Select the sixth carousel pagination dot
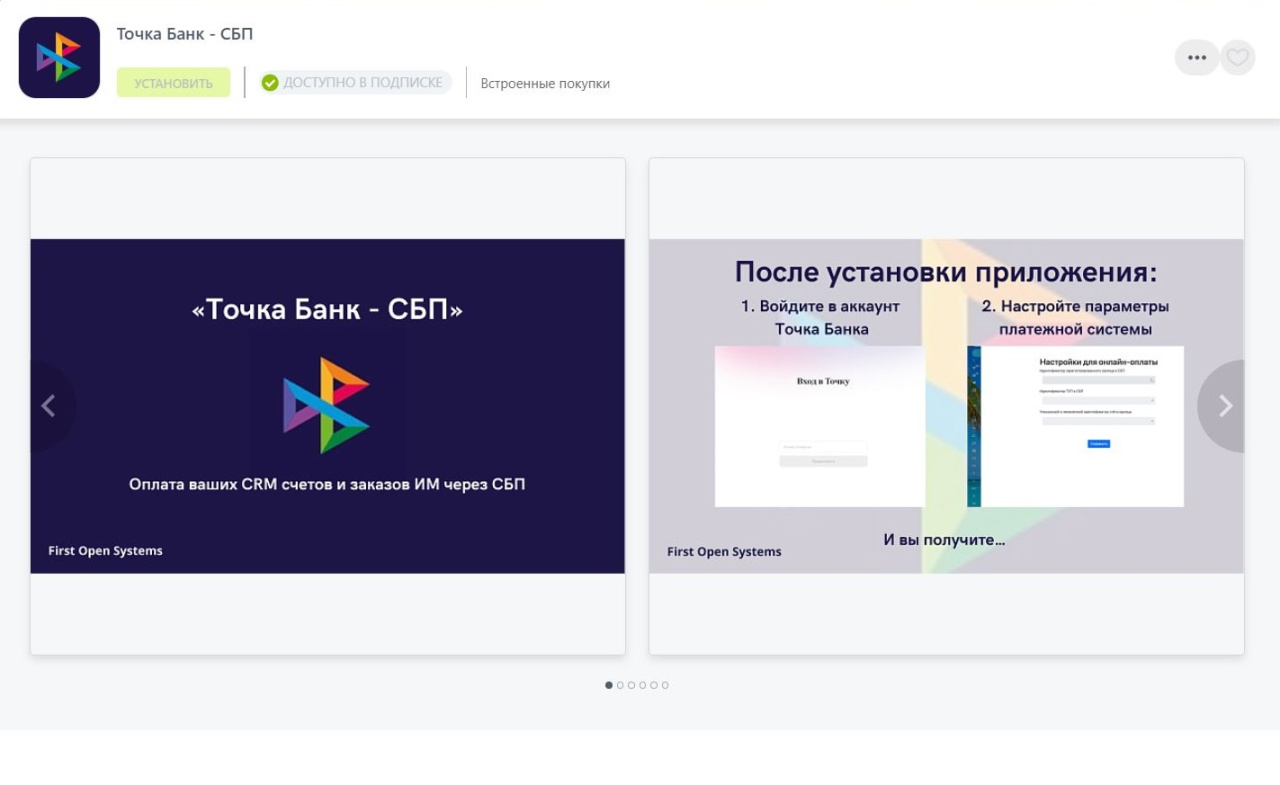This screenshot has width=1280, height=785. [x=665, y=685]
